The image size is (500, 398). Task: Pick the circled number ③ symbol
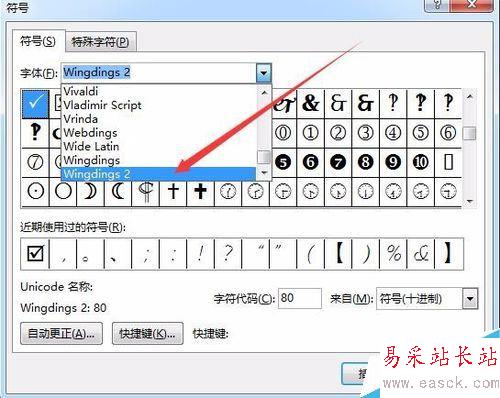pos(366,133)
